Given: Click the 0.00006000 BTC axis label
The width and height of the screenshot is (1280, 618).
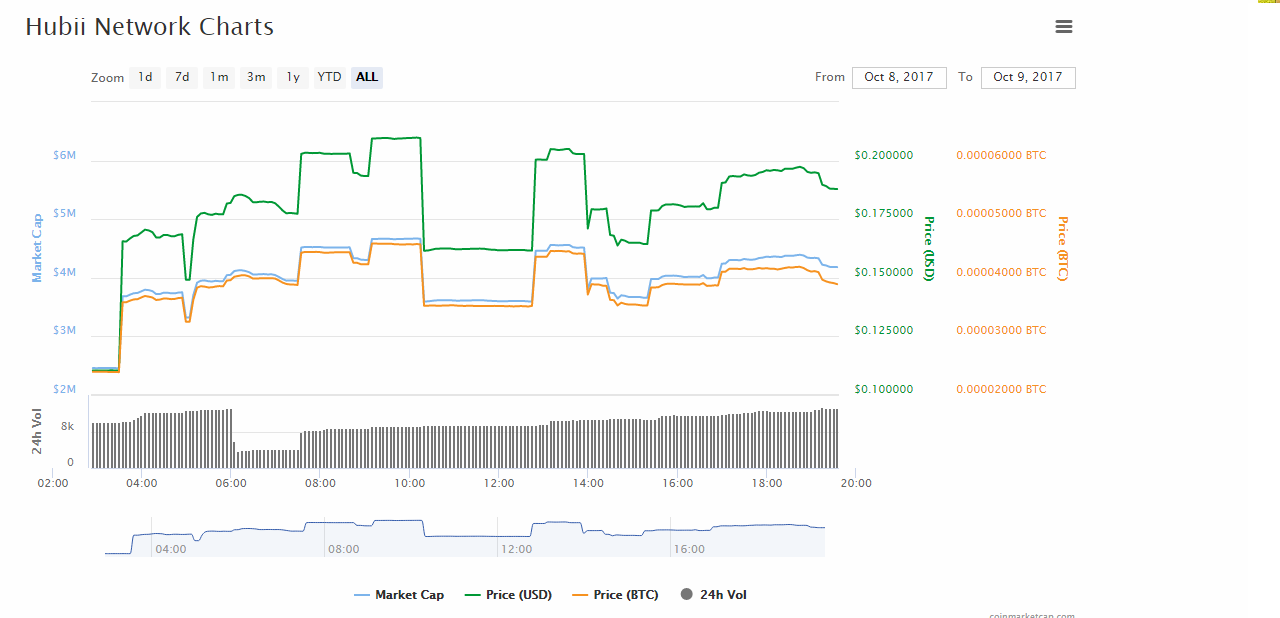Looking at the screenshot, I should pos(1001,155).
